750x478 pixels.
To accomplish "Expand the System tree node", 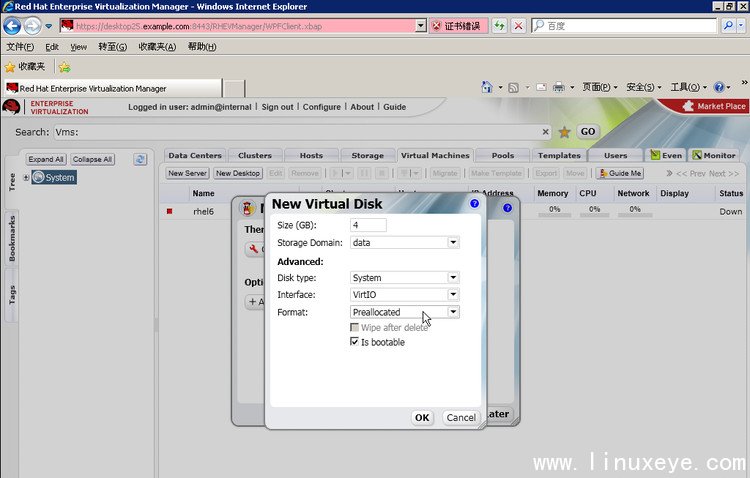I will (x=26, y=178).
